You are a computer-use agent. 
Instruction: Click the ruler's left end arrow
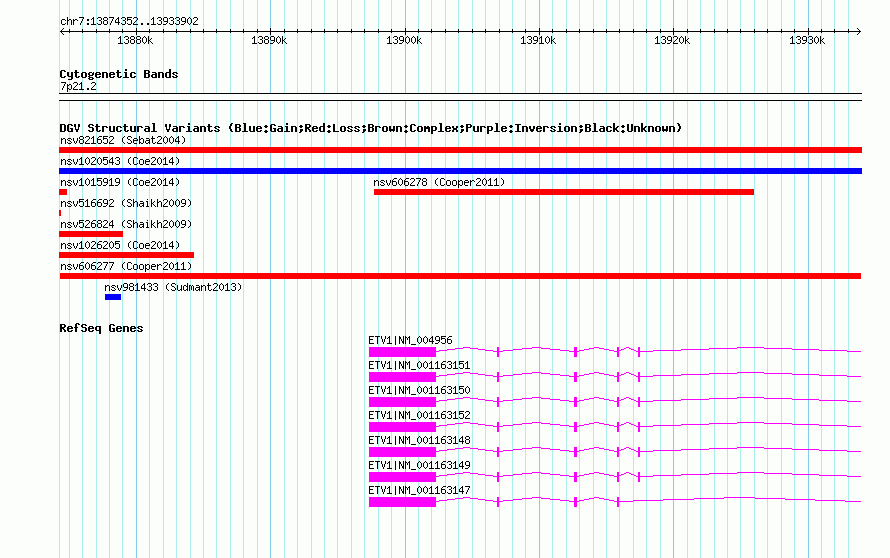62,31
